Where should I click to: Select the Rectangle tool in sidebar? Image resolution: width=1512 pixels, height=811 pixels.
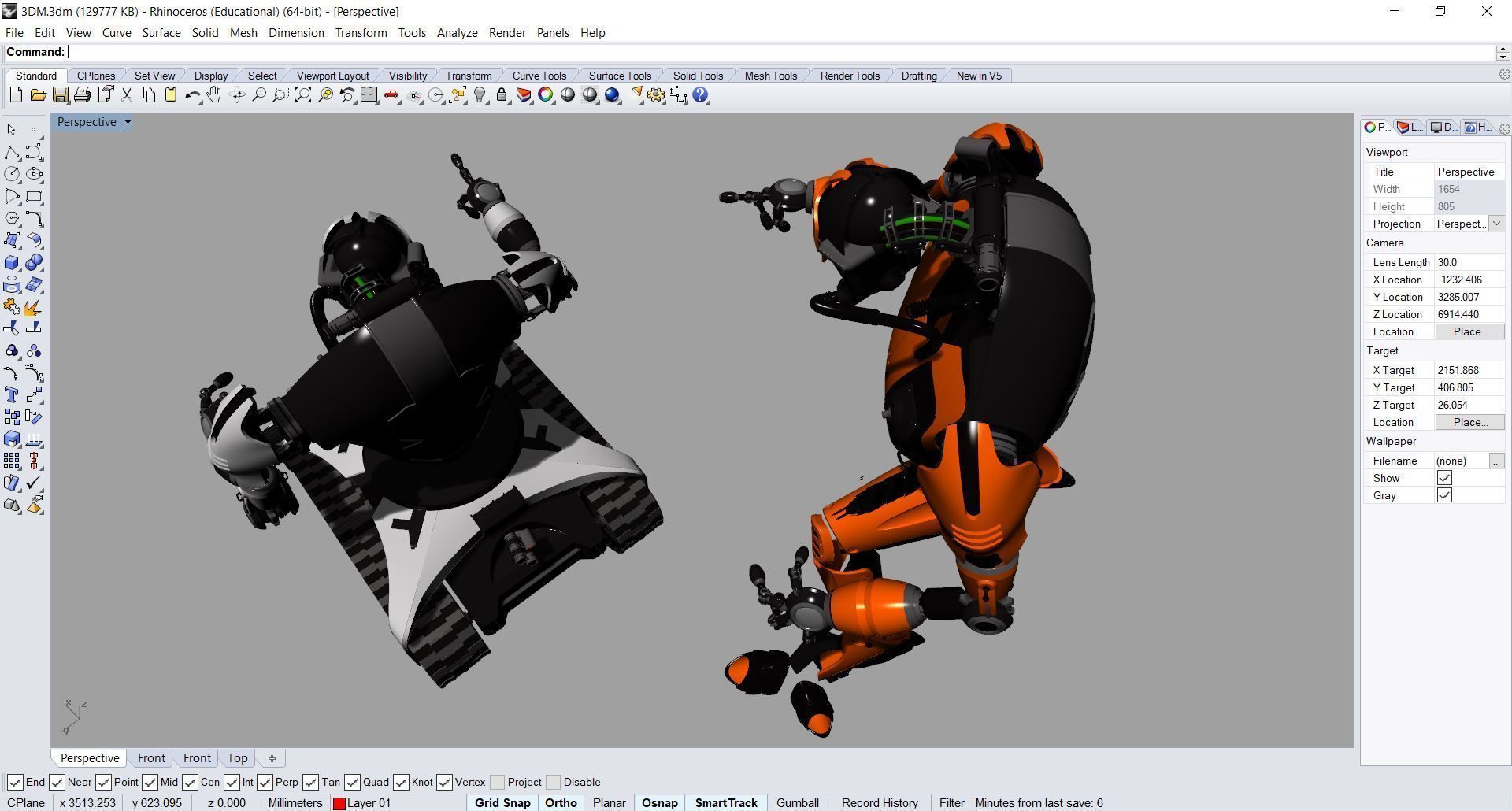pos(34,196)
